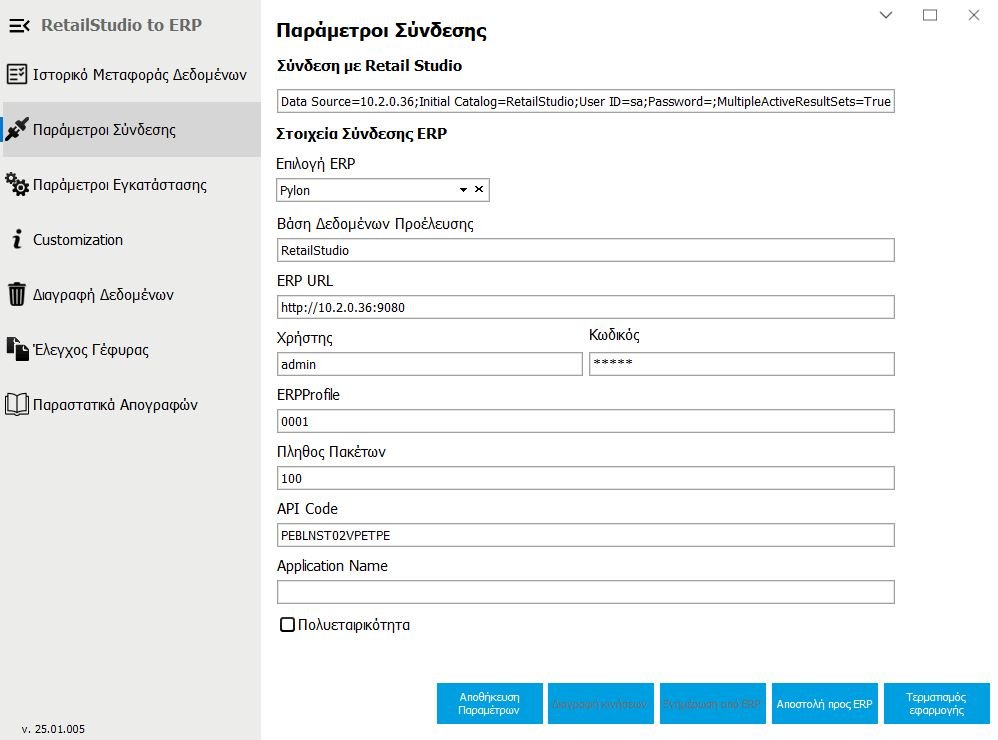Expand the ERP selection dropdown arrow
The image size is (998, 740).
coord(463,190)
